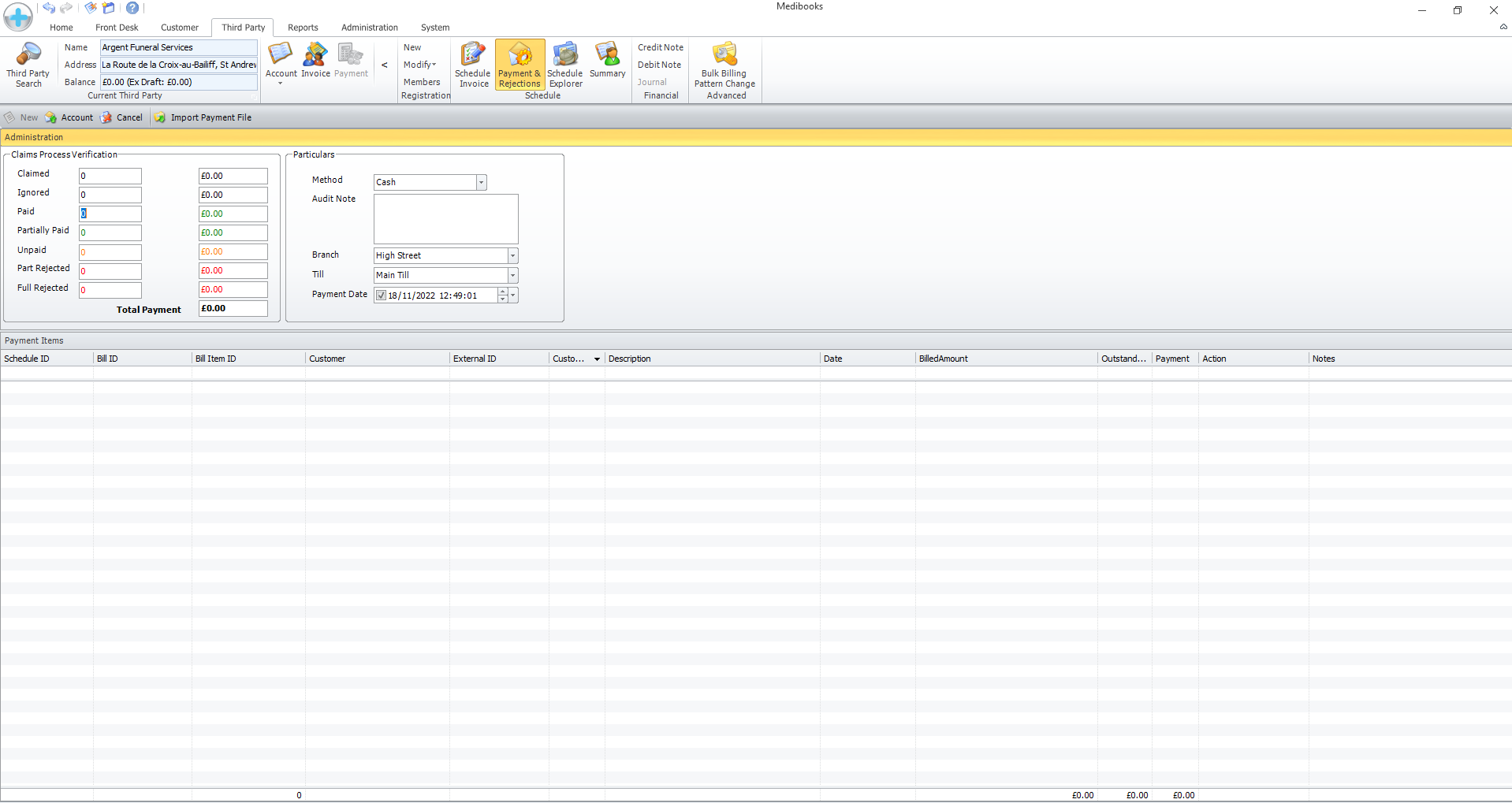Open the Front Desk tab
Screen dimensions: 1512x803
tap(117, 28)
